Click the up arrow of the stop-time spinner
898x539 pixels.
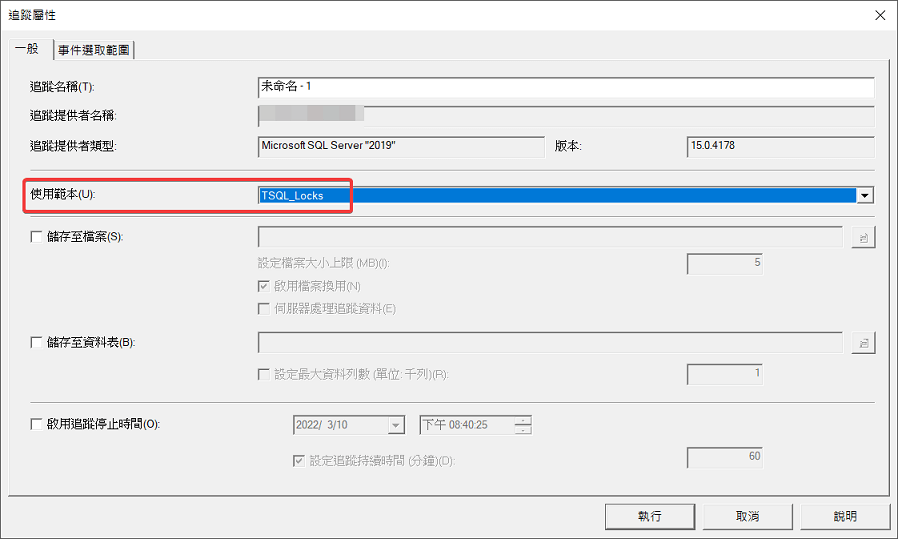pyautogui.click(x=523, y=420)
